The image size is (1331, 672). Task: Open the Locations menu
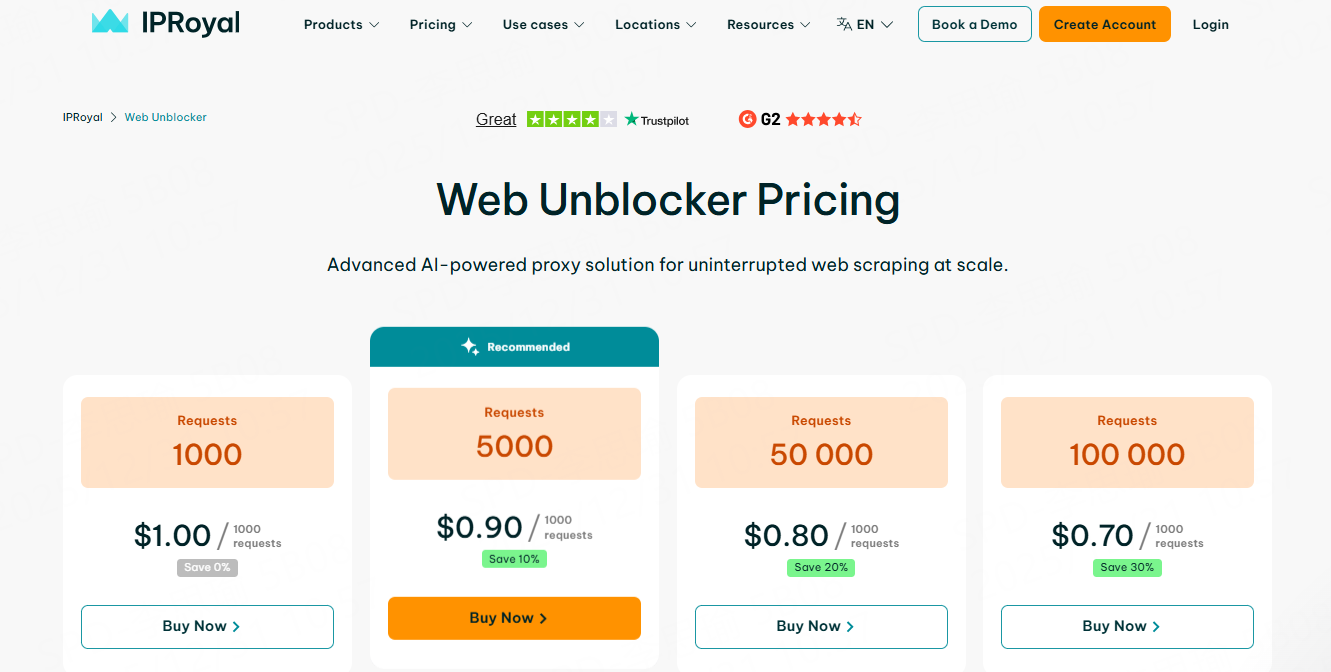655,24
